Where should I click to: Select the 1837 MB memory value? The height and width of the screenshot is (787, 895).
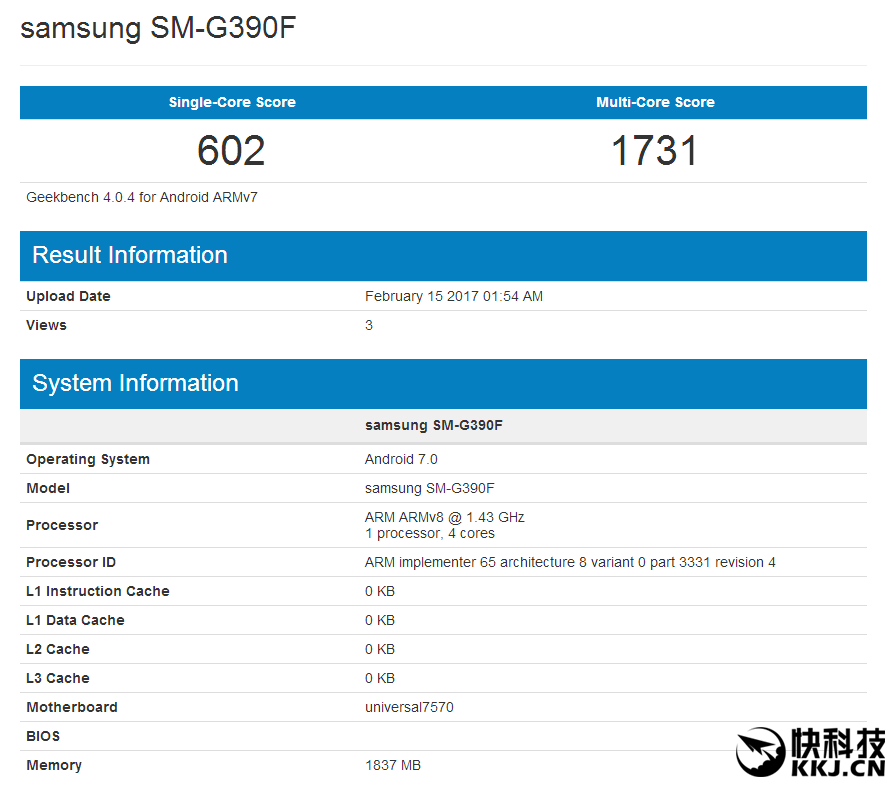tap(393, 765)
